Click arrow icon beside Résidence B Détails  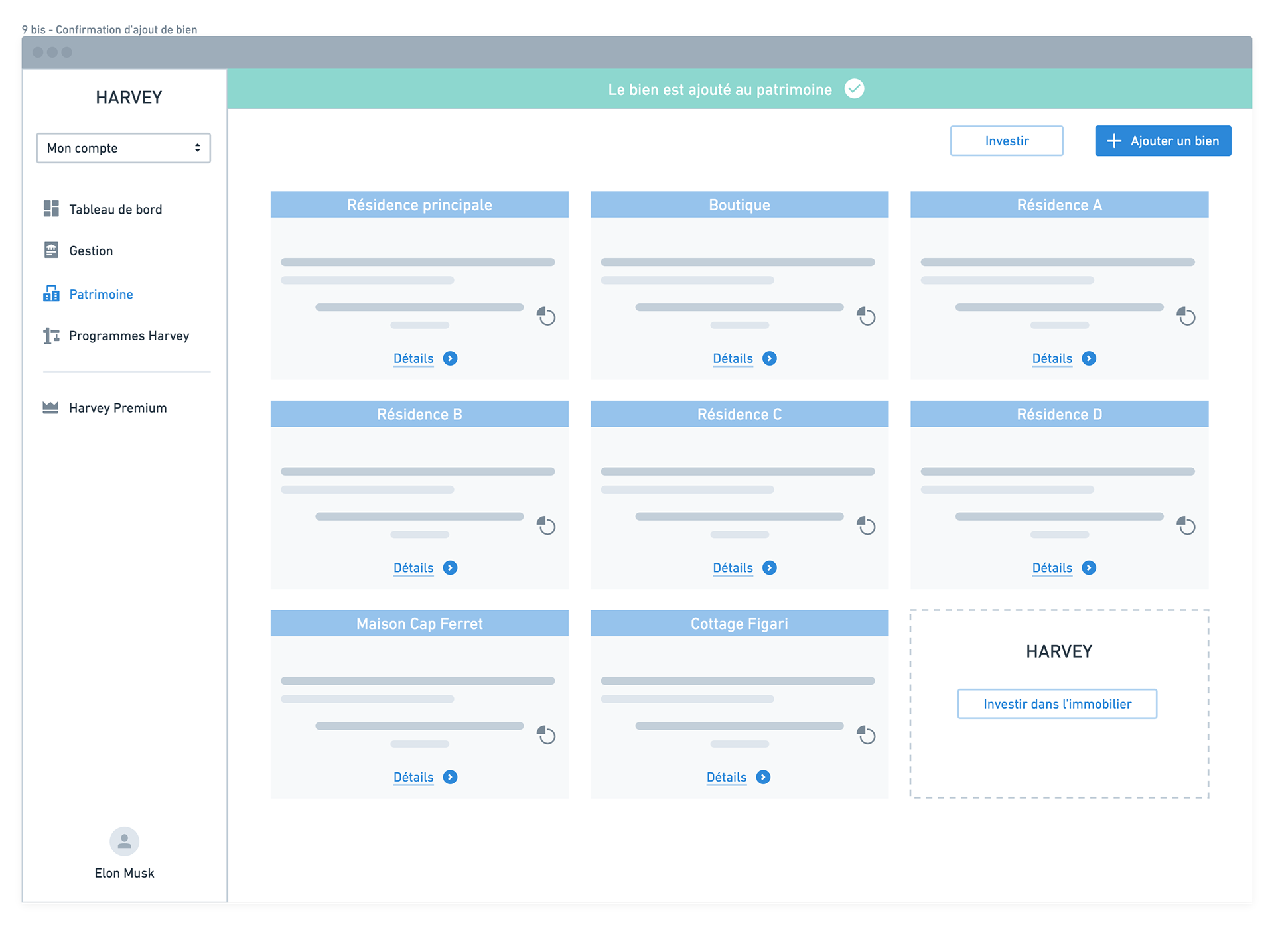pos(450,568)
